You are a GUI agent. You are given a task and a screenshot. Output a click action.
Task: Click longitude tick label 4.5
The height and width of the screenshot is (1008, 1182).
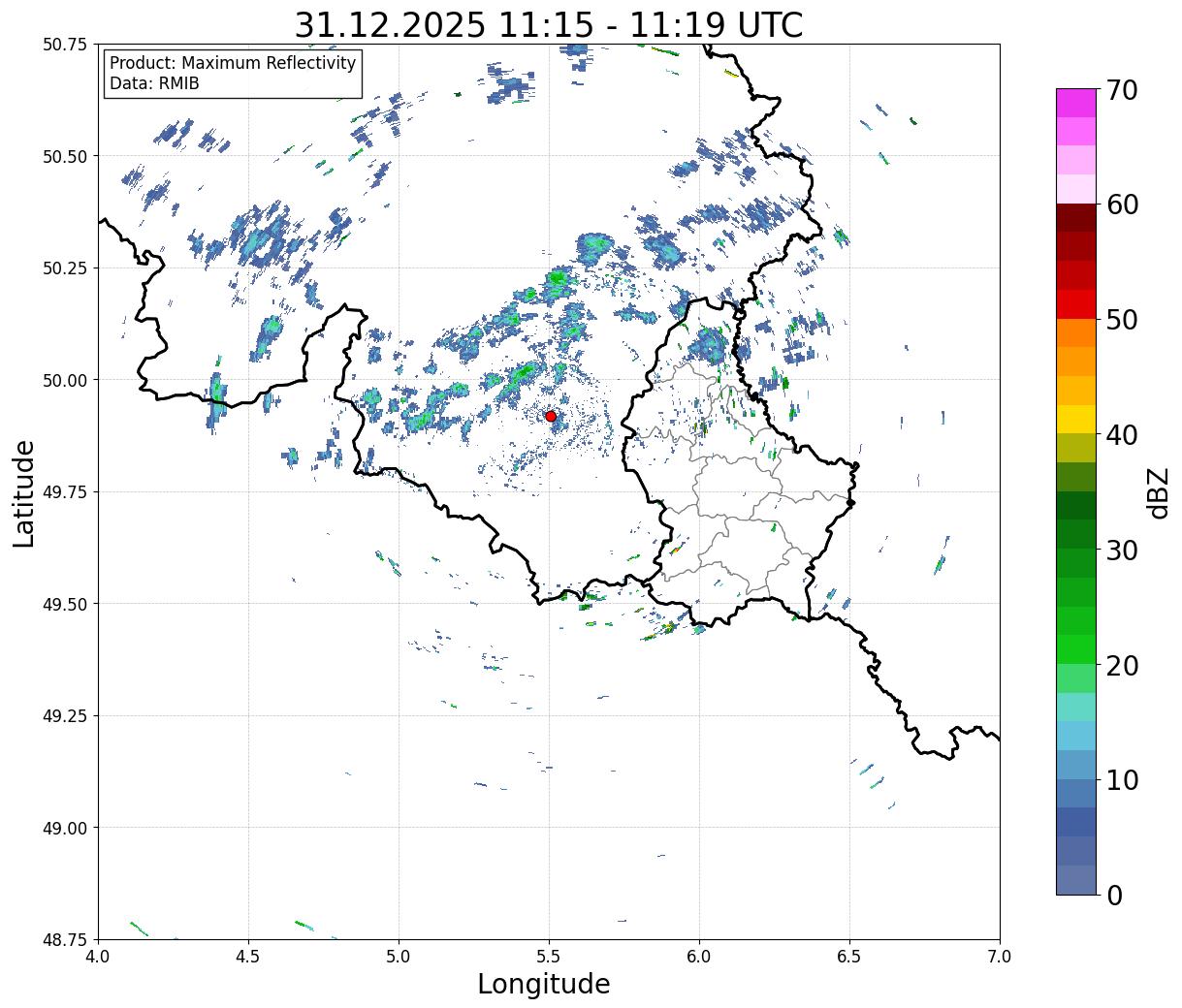click(248, 957)
